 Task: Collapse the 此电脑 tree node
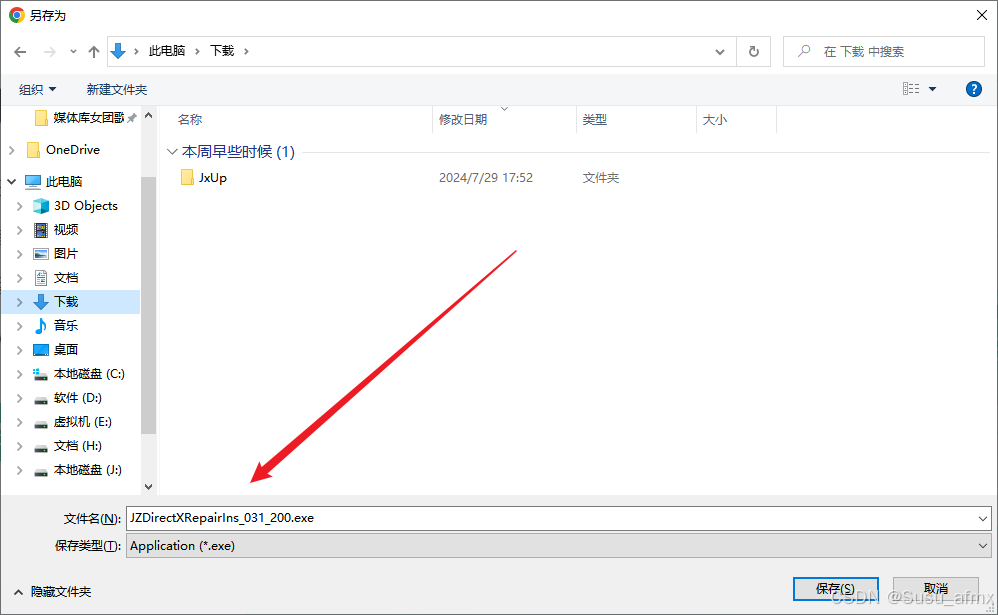pos(11,182)
